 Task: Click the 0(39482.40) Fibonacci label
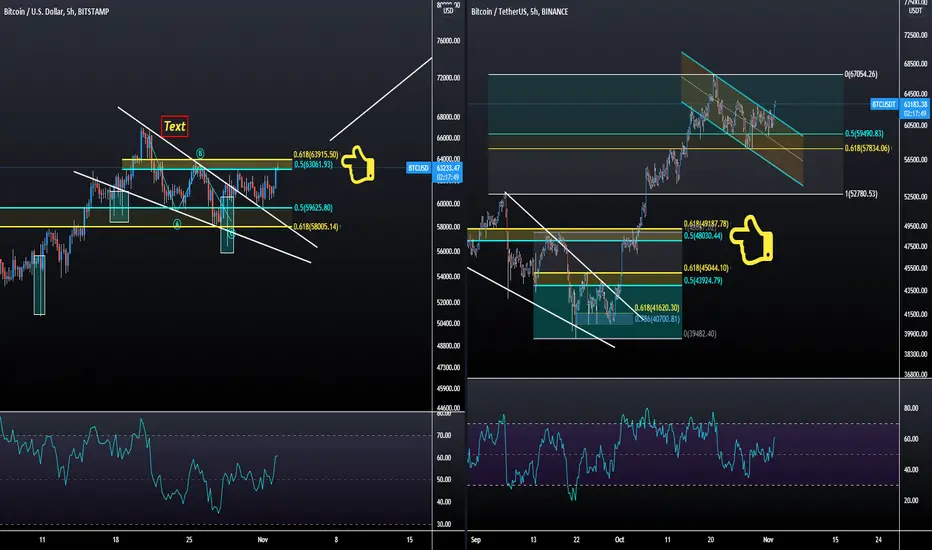(x=700, y=334)
